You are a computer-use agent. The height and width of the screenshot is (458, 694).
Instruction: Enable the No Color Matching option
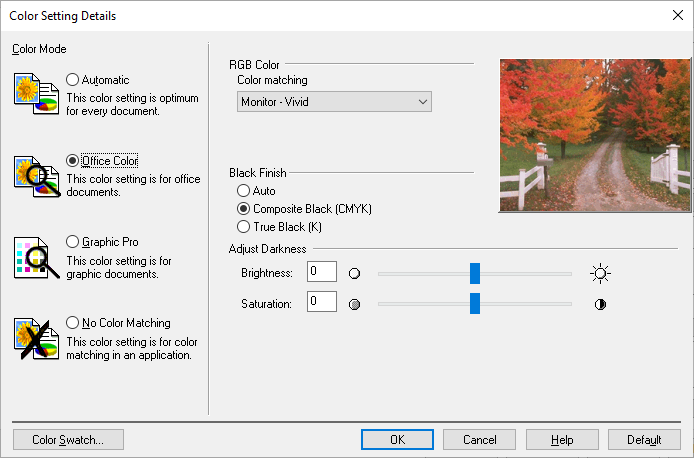click(x=73, y=323)
